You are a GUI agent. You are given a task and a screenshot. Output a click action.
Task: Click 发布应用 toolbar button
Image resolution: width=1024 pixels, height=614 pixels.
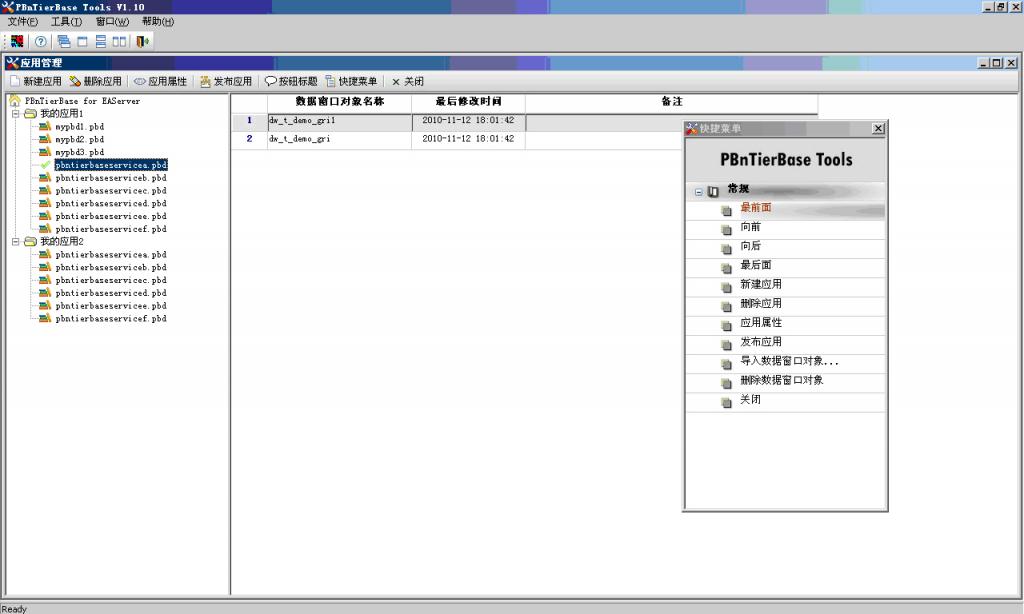click(x=226, y=82)
